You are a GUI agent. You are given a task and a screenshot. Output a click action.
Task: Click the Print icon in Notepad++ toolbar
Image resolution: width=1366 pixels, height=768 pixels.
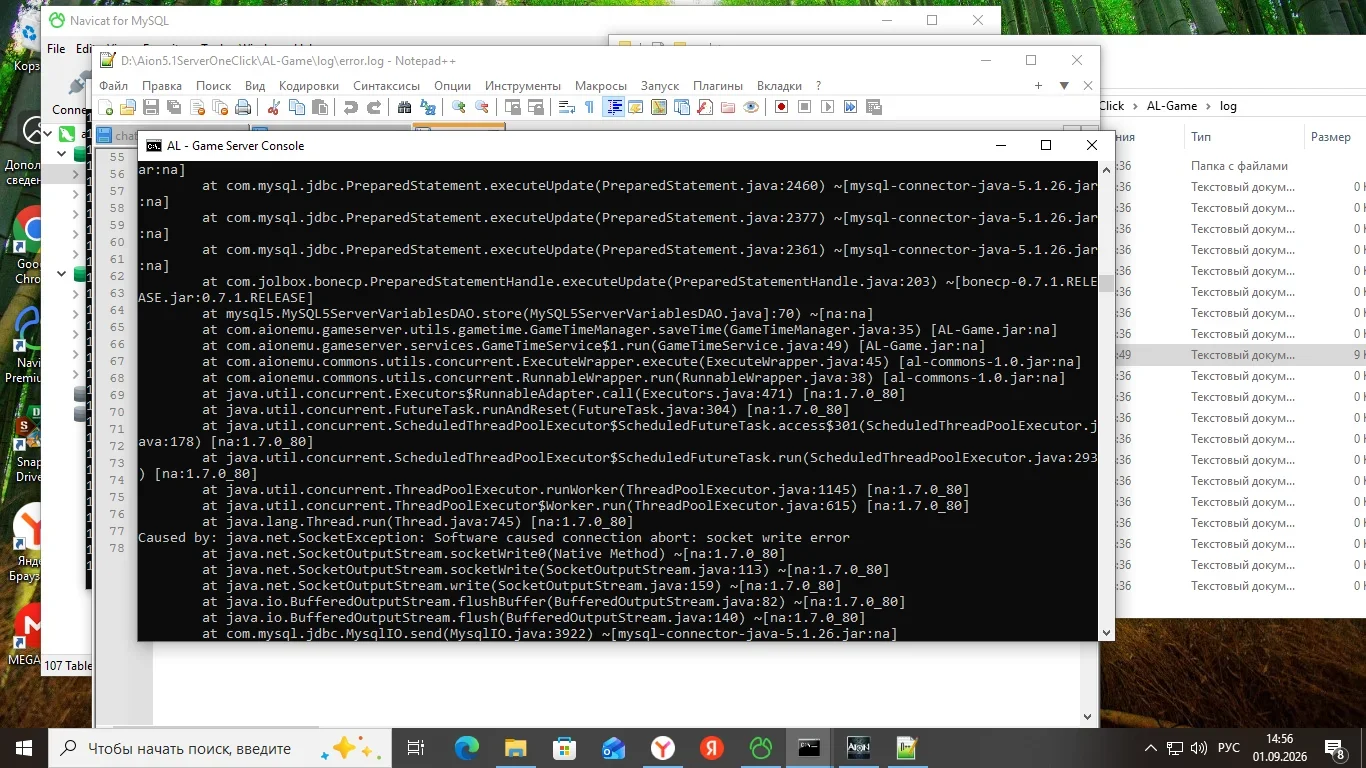point(244,107)
